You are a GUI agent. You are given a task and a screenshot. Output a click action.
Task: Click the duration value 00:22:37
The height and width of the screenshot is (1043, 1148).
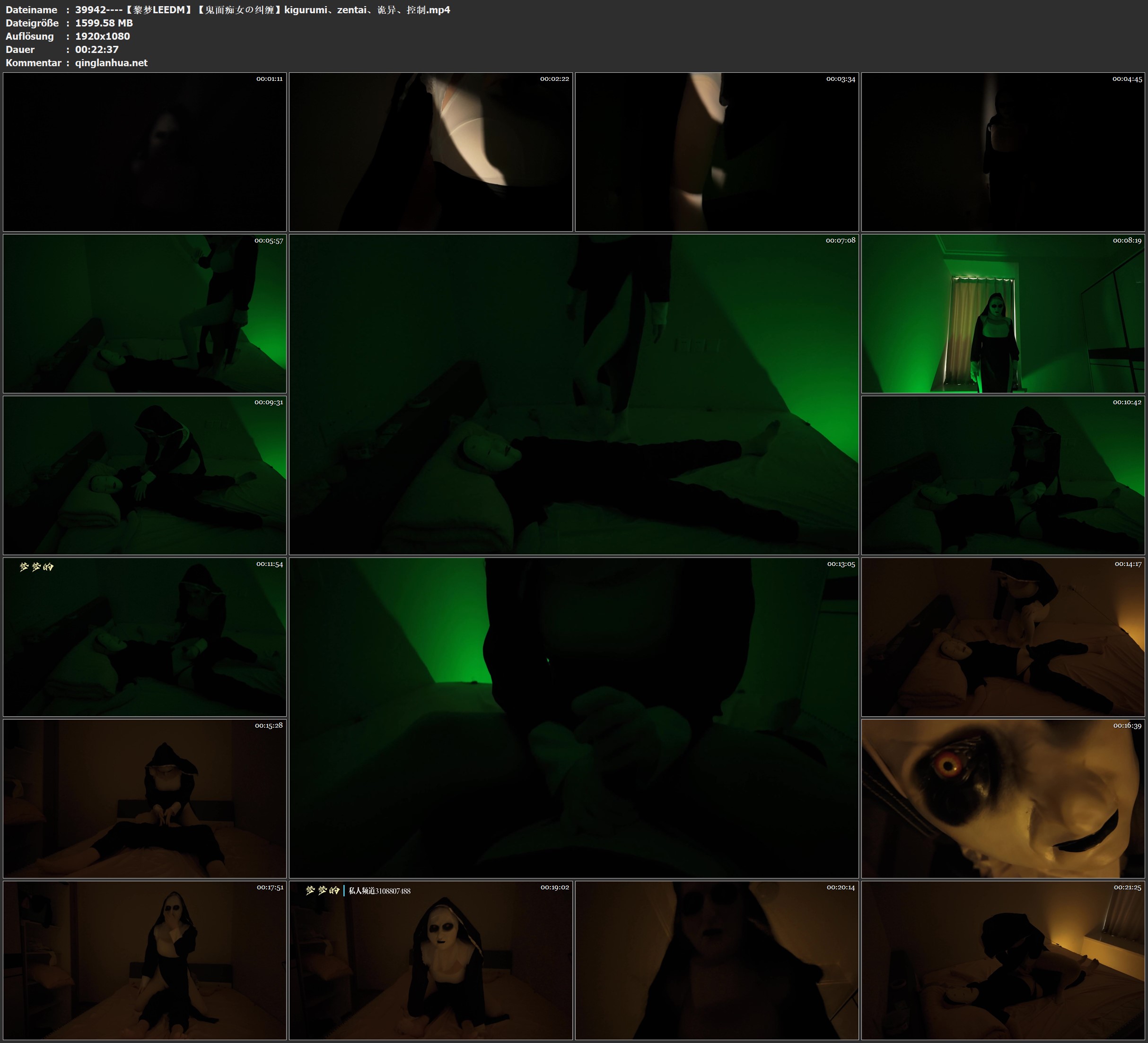coord(97,50)
